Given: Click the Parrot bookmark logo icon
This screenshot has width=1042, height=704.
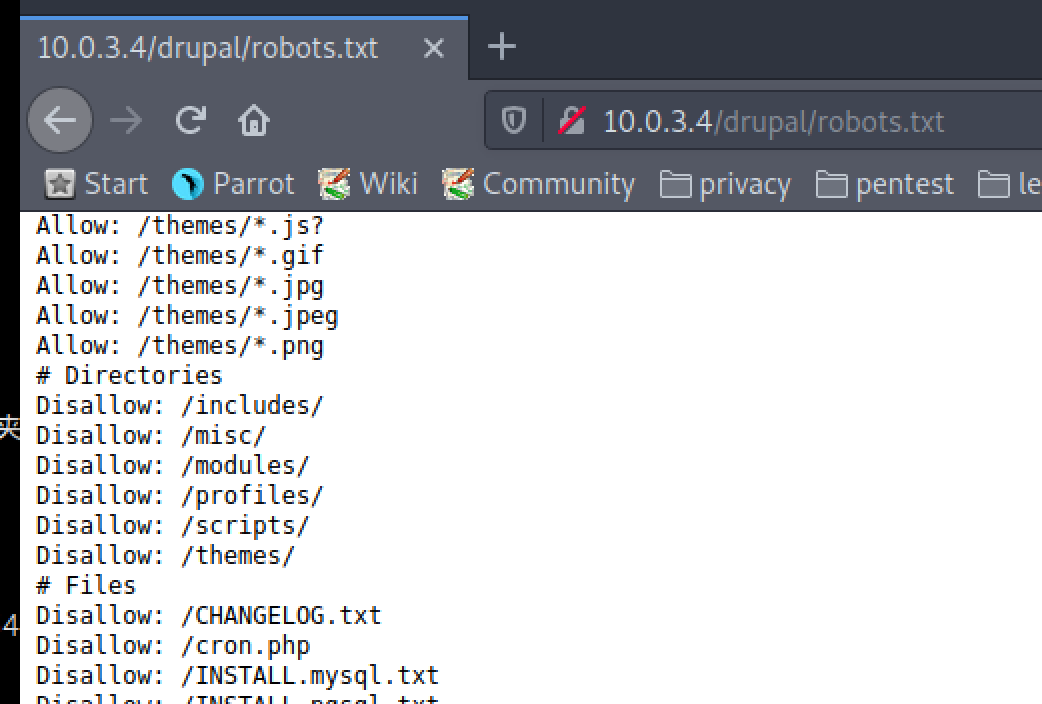Looking at the screenshot, I should click(187, 184).
